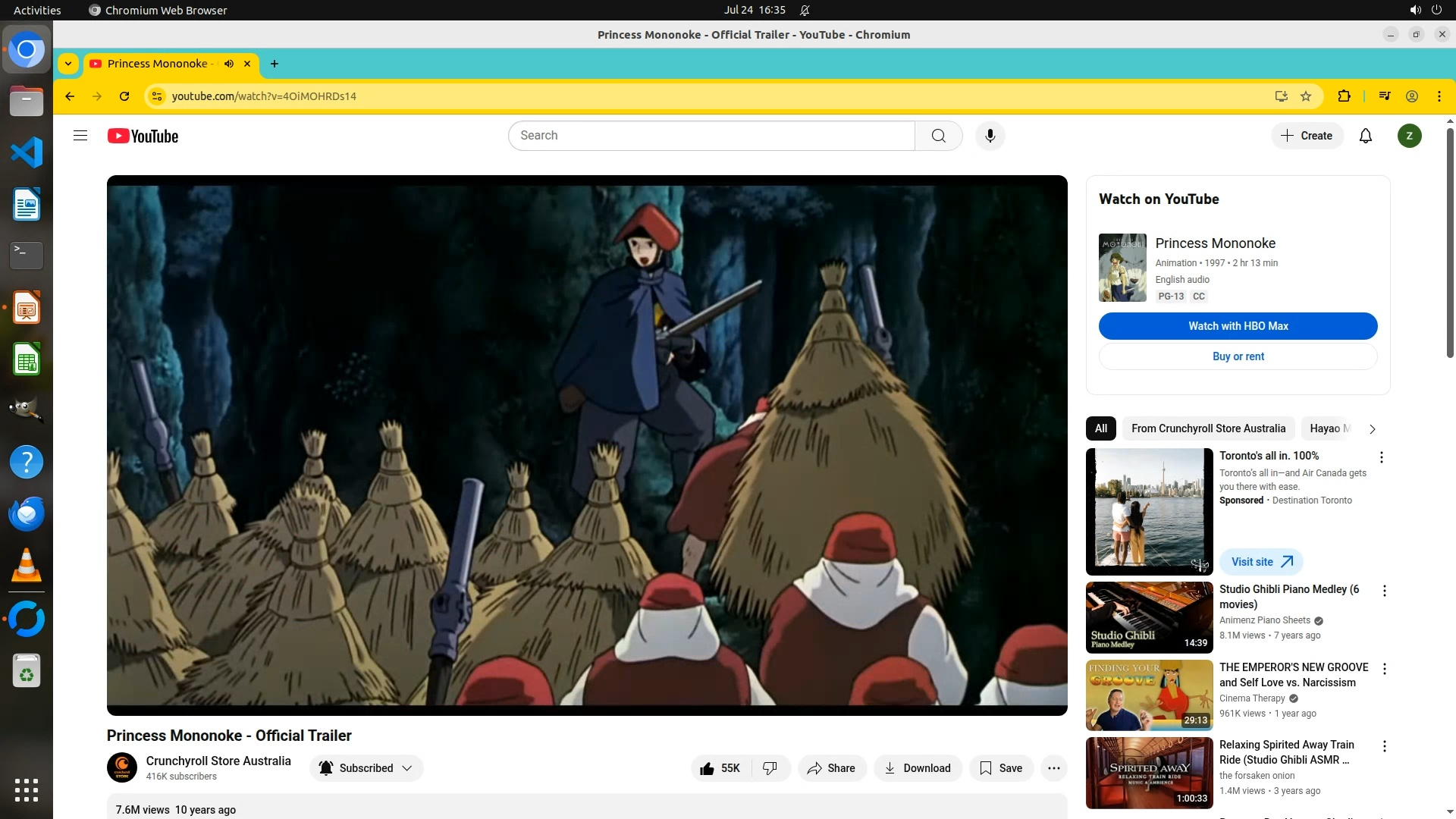Click Watch with HBO Max button
The image size is (1456, 819).
[x=1238, y=326]
